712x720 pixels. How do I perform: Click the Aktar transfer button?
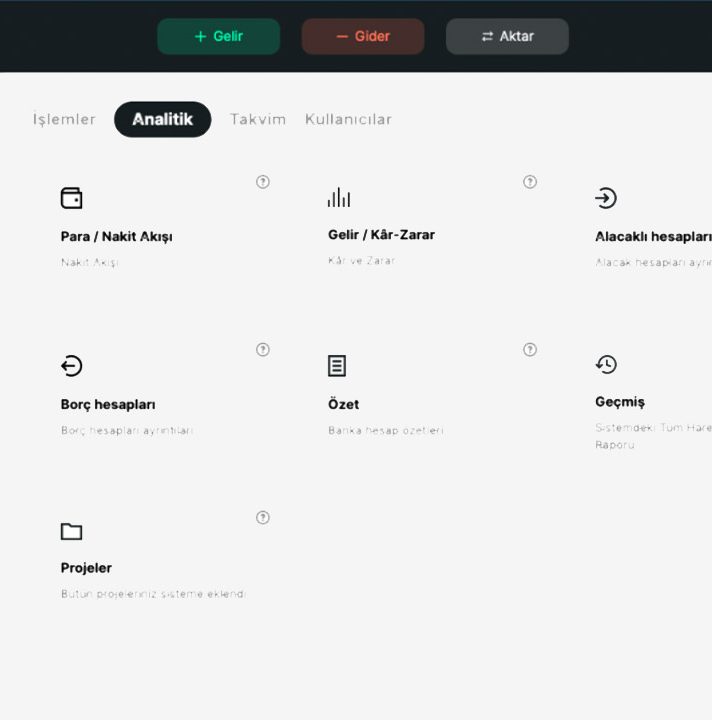click(x=507, y=36)
